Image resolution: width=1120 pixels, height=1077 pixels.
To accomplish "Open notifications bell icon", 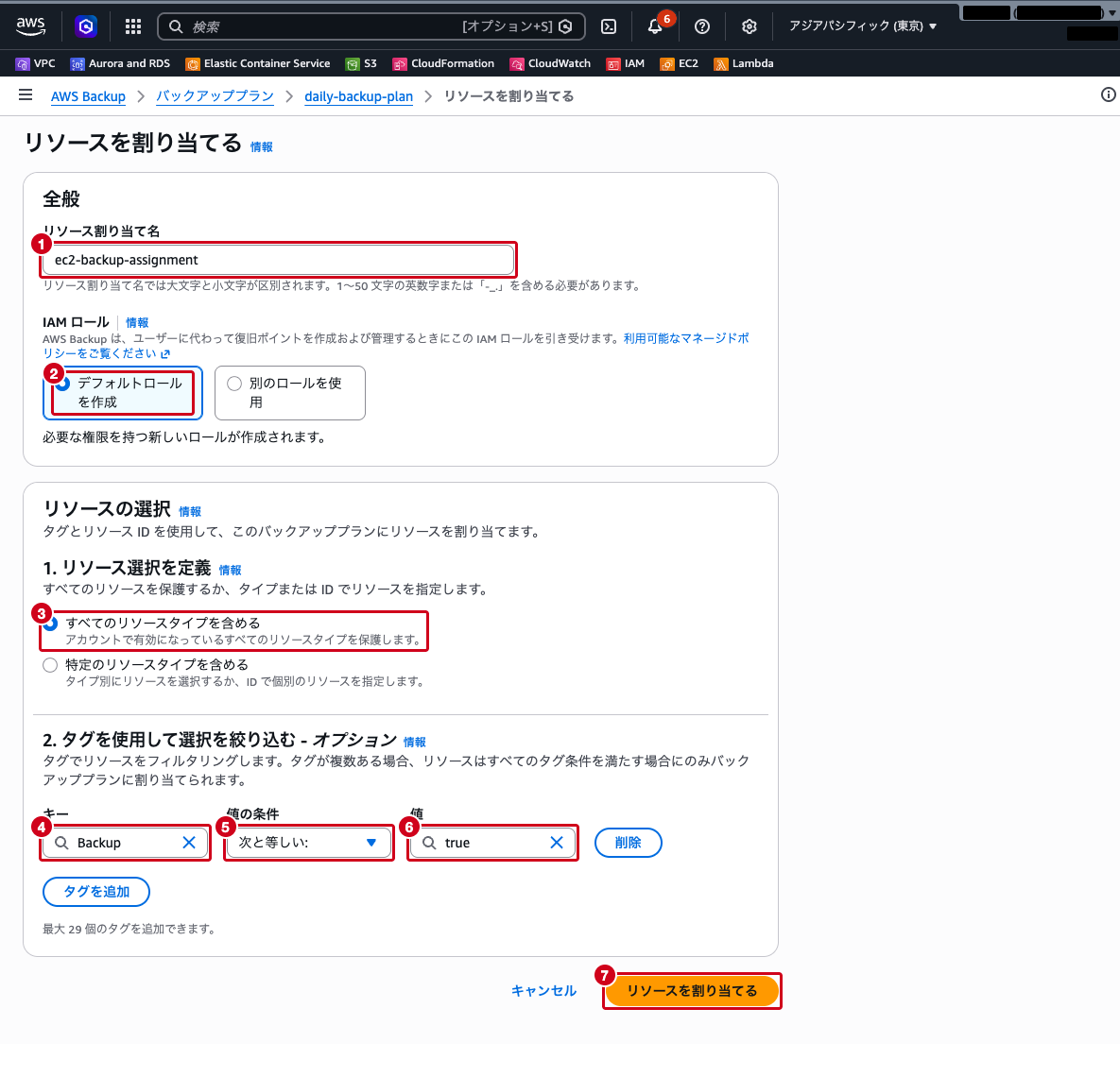I will point(655,26).
